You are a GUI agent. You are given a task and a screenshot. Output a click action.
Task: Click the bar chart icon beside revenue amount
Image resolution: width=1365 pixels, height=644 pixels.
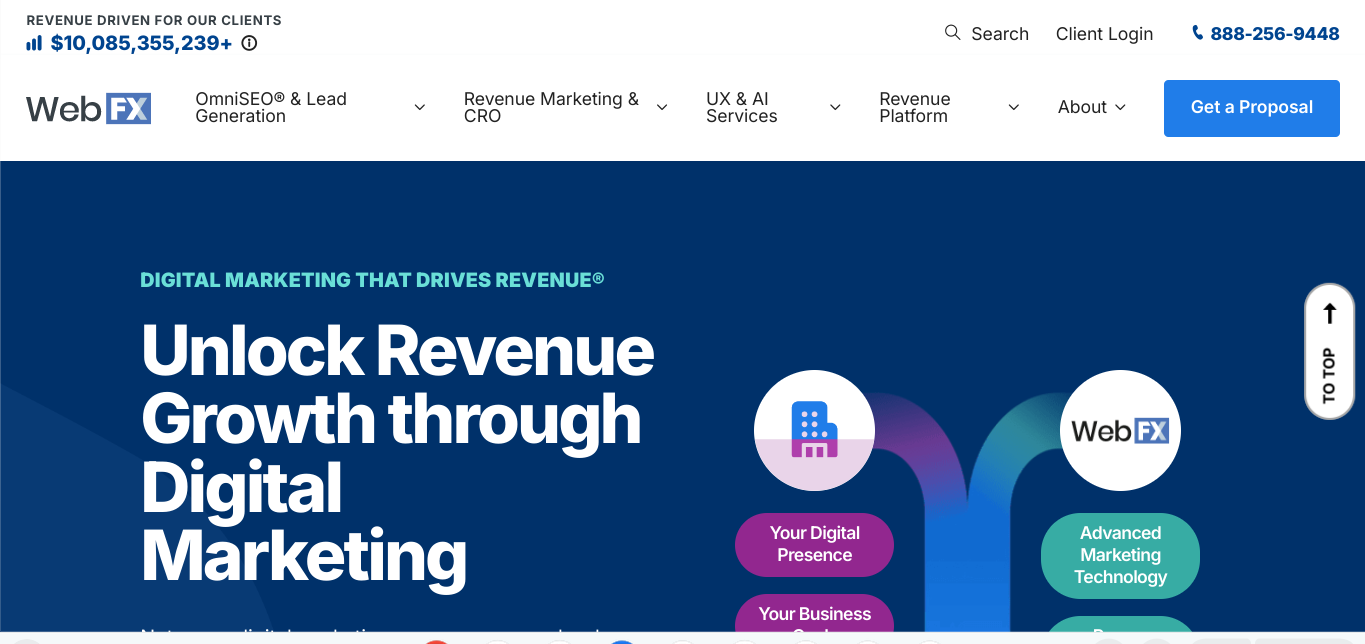point(34,43)
